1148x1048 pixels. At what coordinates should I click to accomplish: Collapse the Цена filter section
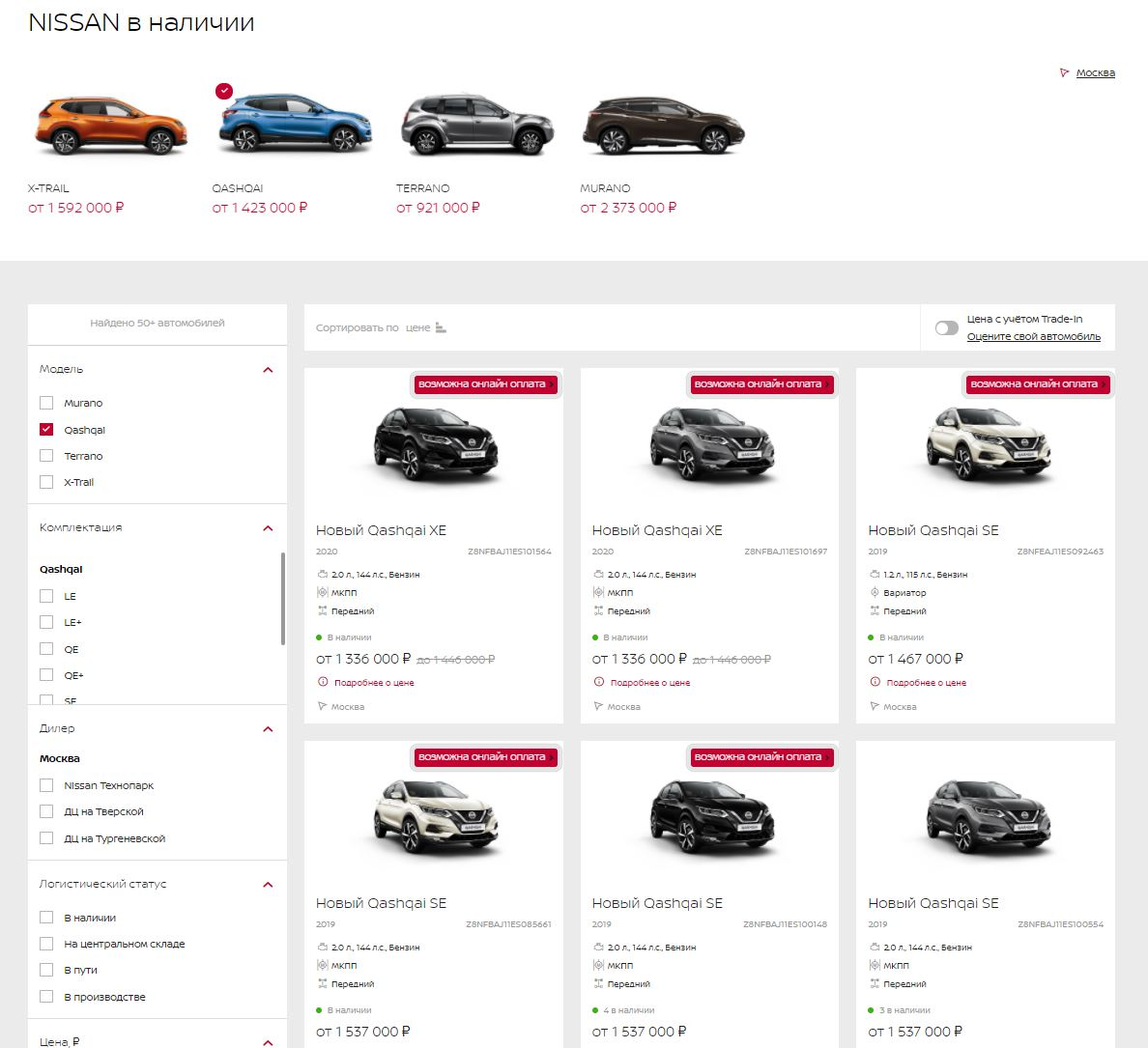pos(268,1042)
